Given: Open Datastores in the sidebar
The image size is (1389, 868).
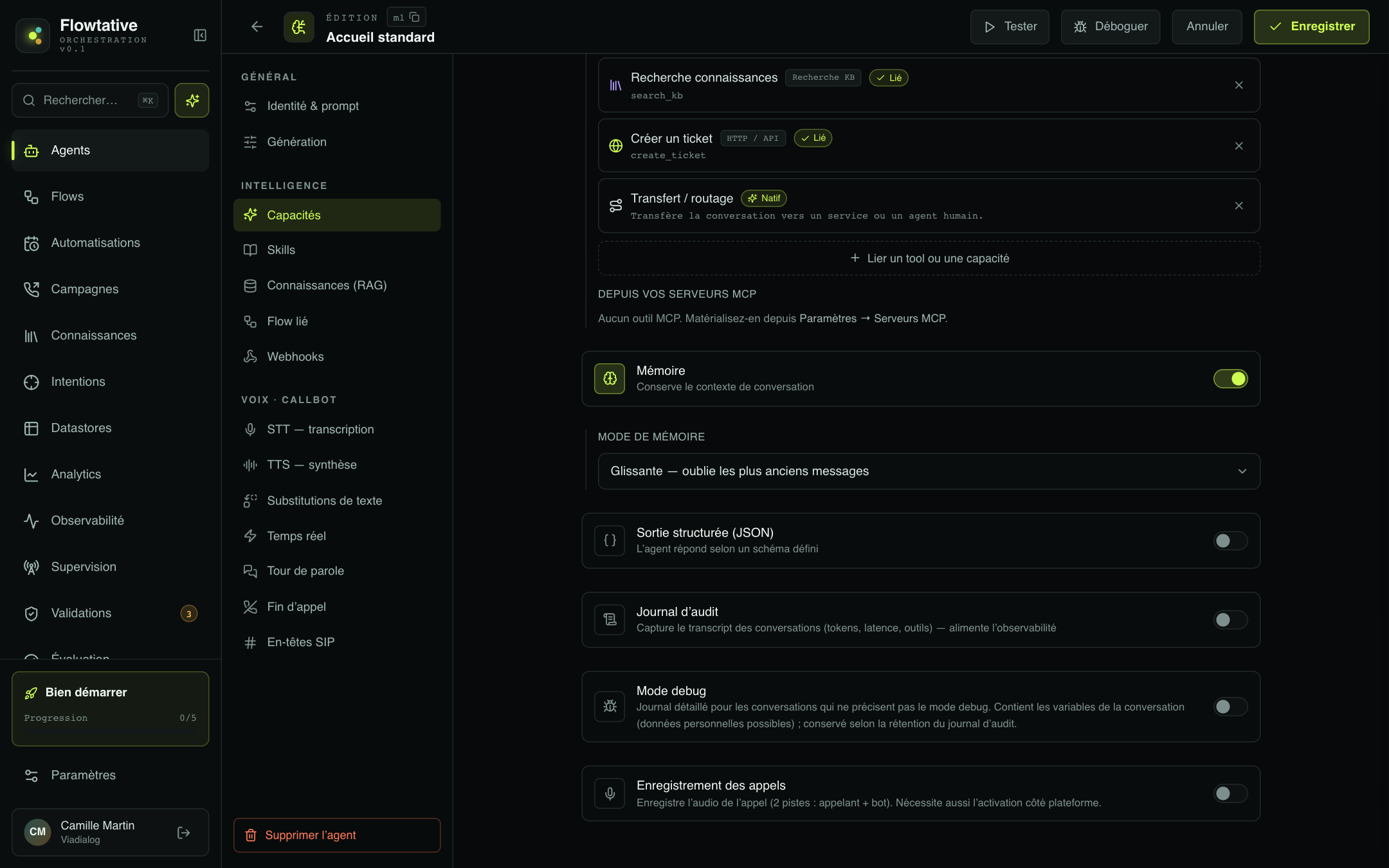Looking at the screenshot, I should tap(110, 428).
